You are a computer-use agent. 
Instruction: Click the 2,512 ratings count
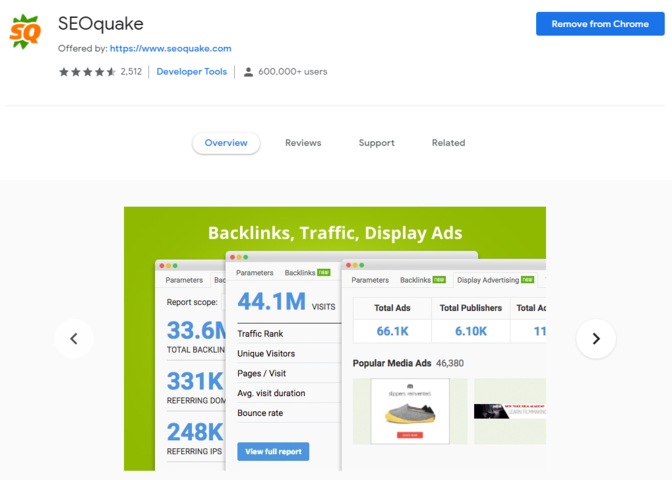click(x=131, y=72)
